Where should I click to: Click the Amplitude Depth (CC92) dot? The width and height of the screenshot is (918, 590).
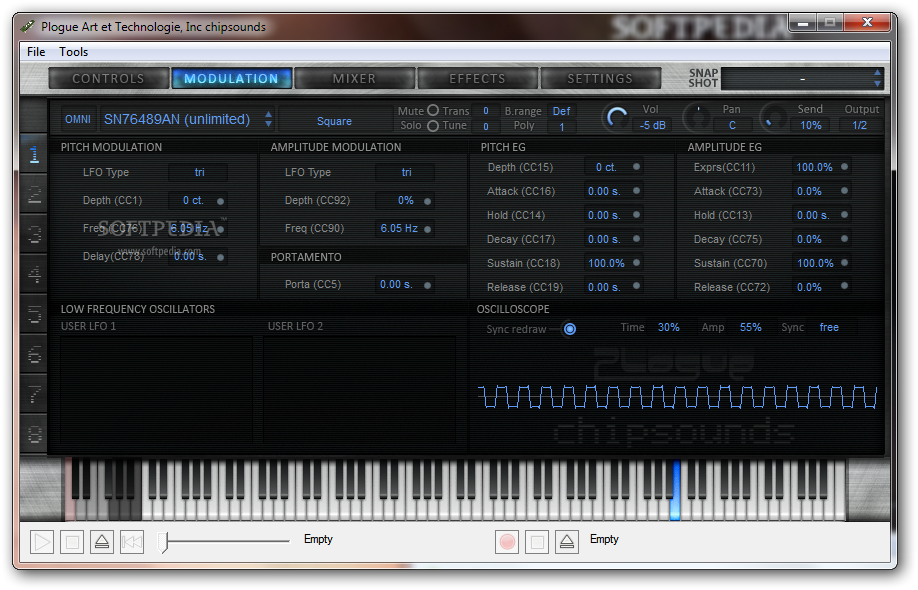427,201
